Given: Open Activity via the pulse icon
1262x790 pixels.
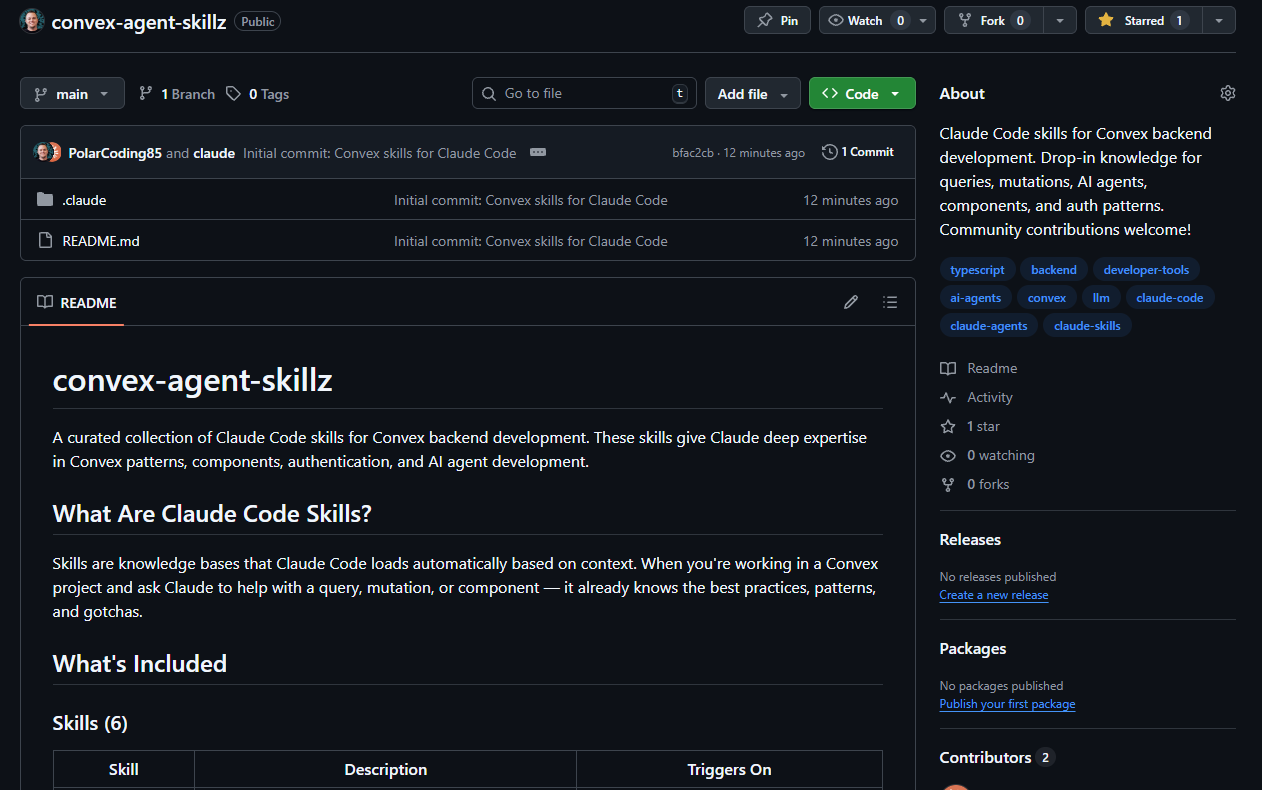Looking at the screenshot, I should tap(947, 397).
